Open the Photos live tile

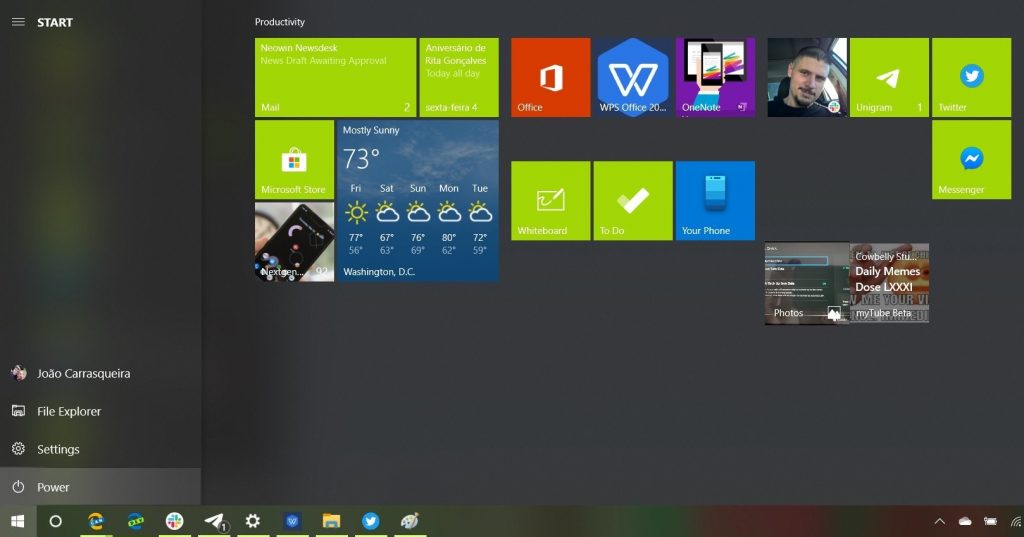tap(806, 284)
